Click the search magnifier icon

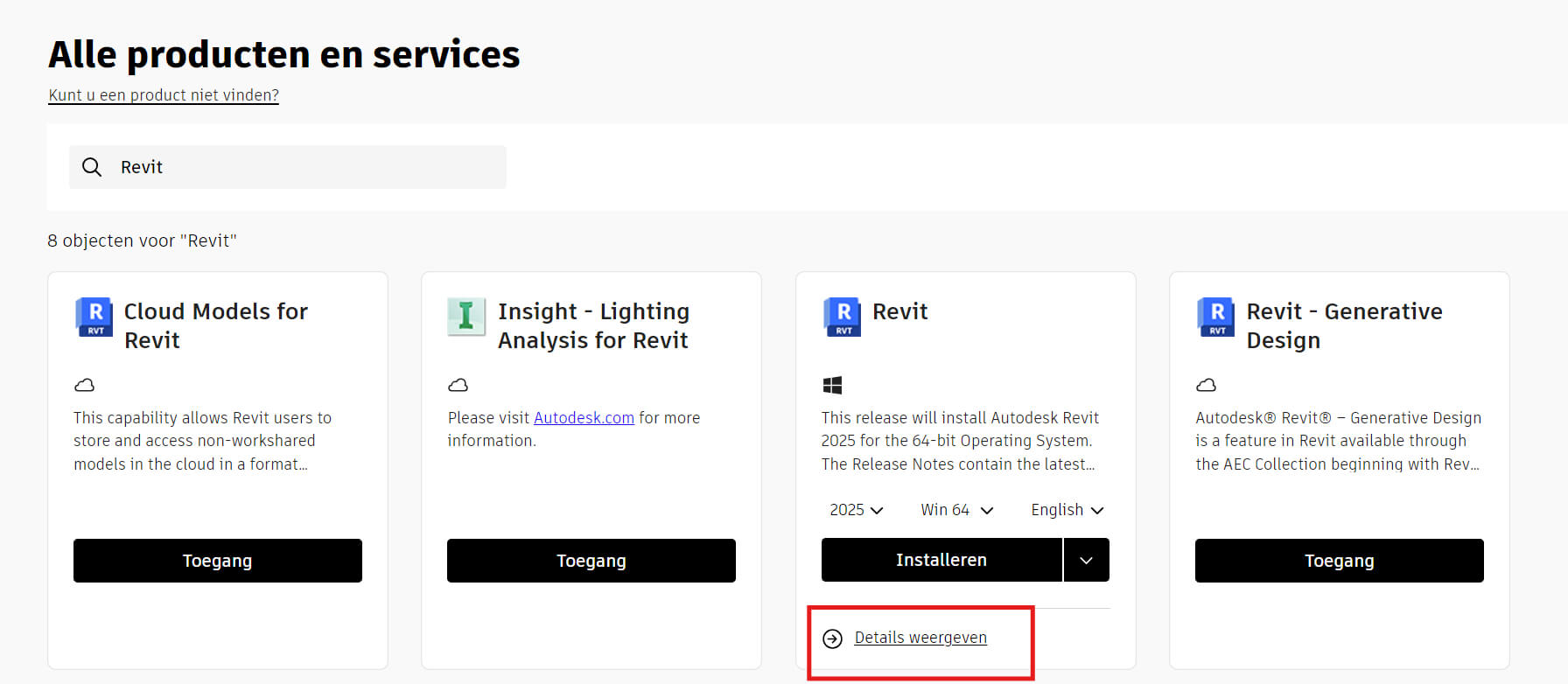92,167
